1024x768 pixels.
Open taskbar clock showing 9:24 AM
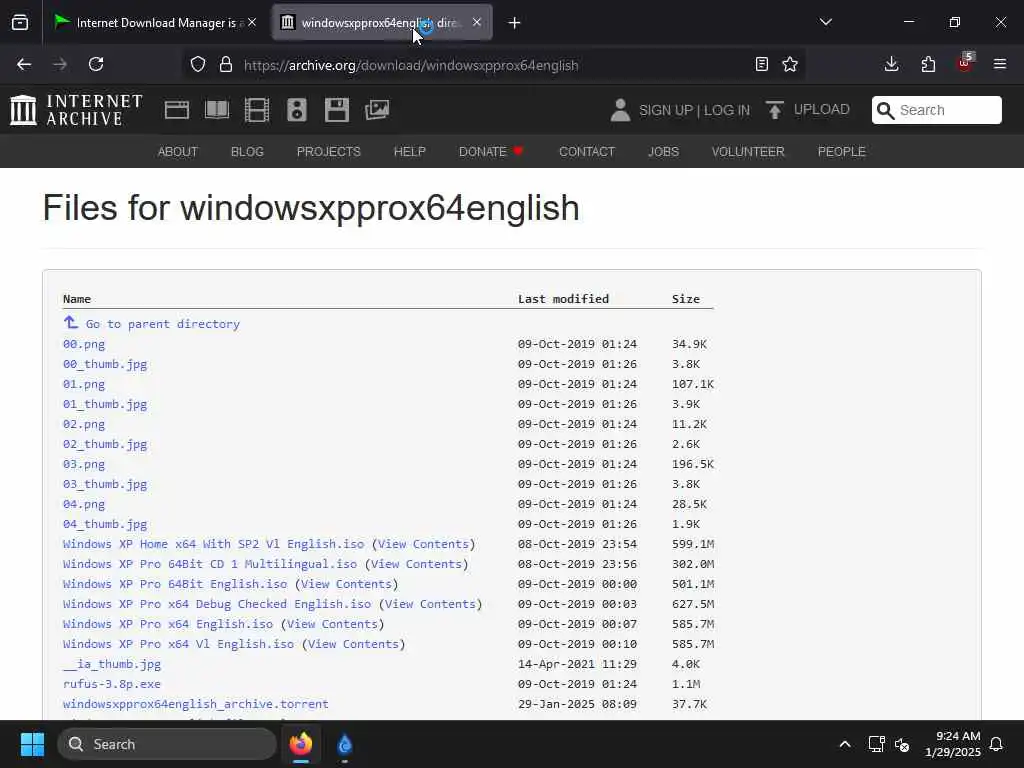pos(953,744)
